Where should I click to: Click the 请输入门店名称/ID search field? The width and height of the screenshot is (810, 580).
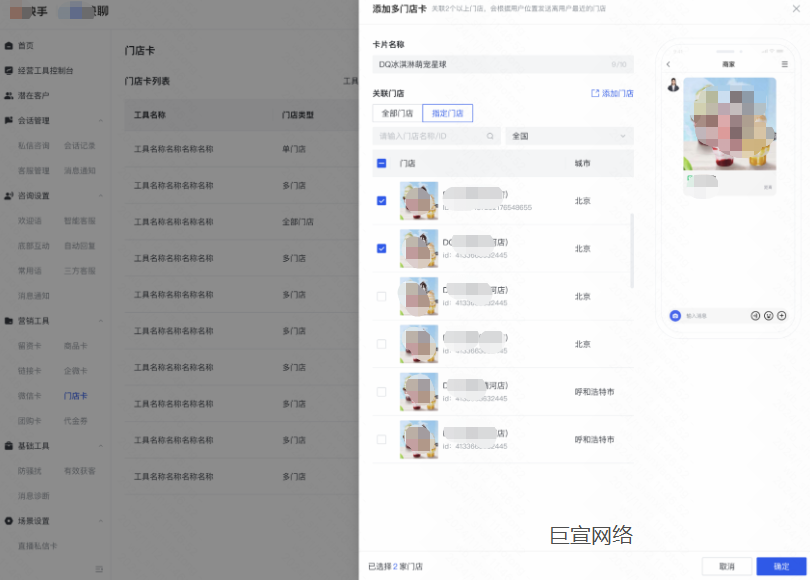coord(436,136)
